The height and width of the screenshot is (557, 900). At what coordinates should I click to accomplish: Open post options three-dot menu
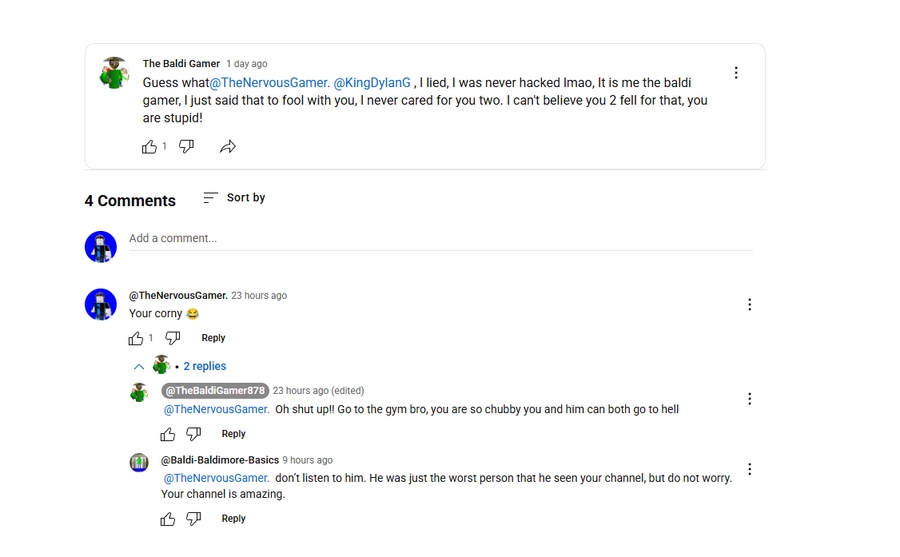[x=736, y=73]
